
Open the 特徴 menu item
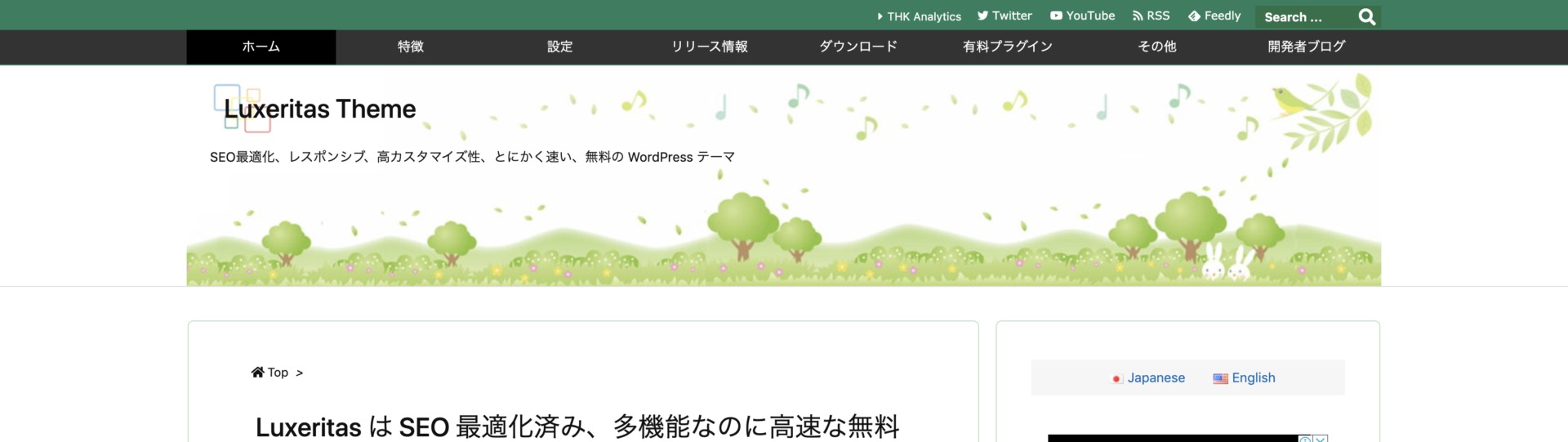410,47
